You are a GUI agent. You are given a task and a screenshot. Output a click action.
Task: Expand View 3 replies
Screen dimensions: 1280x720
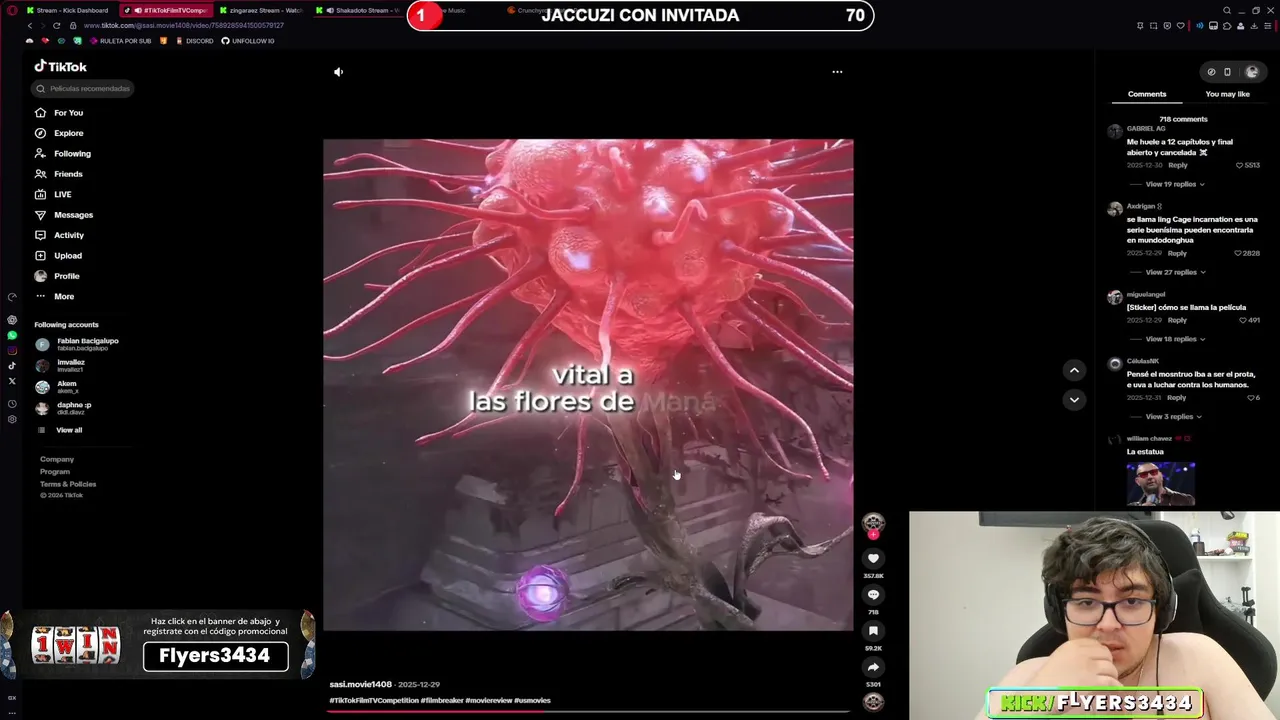coord(1173,416)
